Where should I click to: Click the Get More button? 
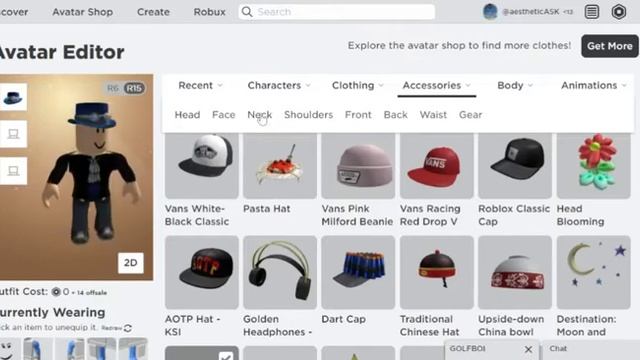(x=610, y=46)
